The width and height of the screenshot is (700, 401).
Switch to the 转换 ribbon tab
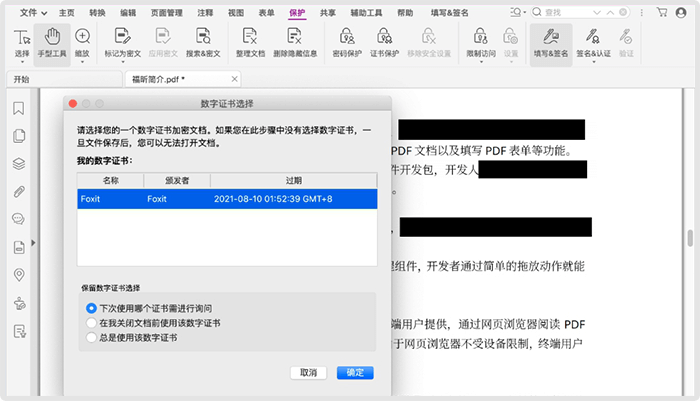click(x=97, y=13)
